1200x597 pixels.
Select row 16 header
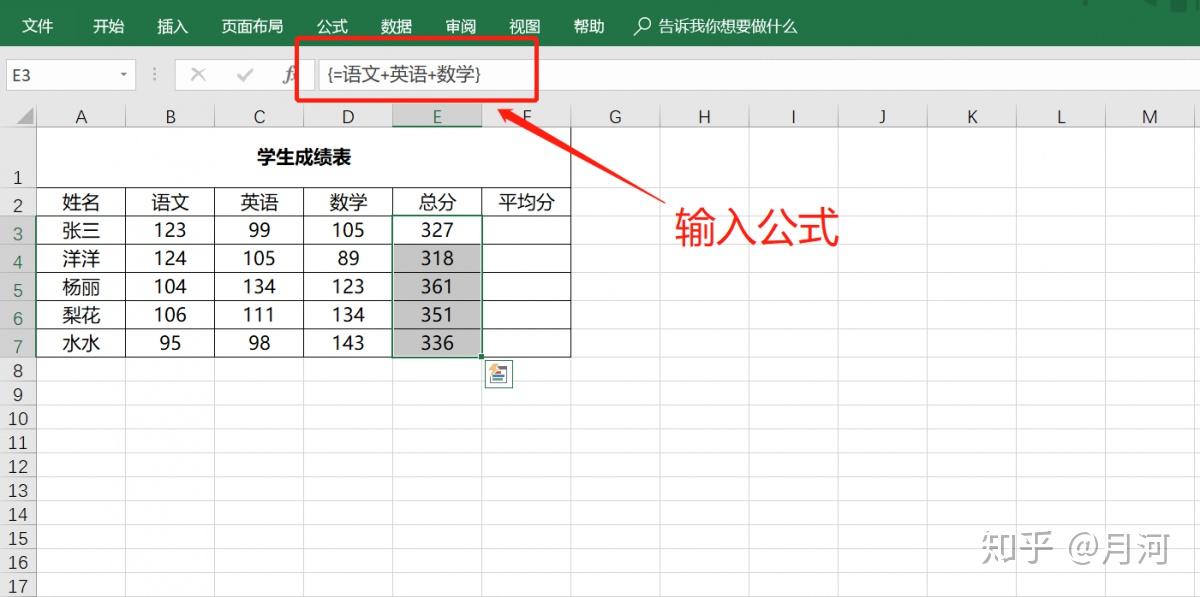(x=18, y=562)
